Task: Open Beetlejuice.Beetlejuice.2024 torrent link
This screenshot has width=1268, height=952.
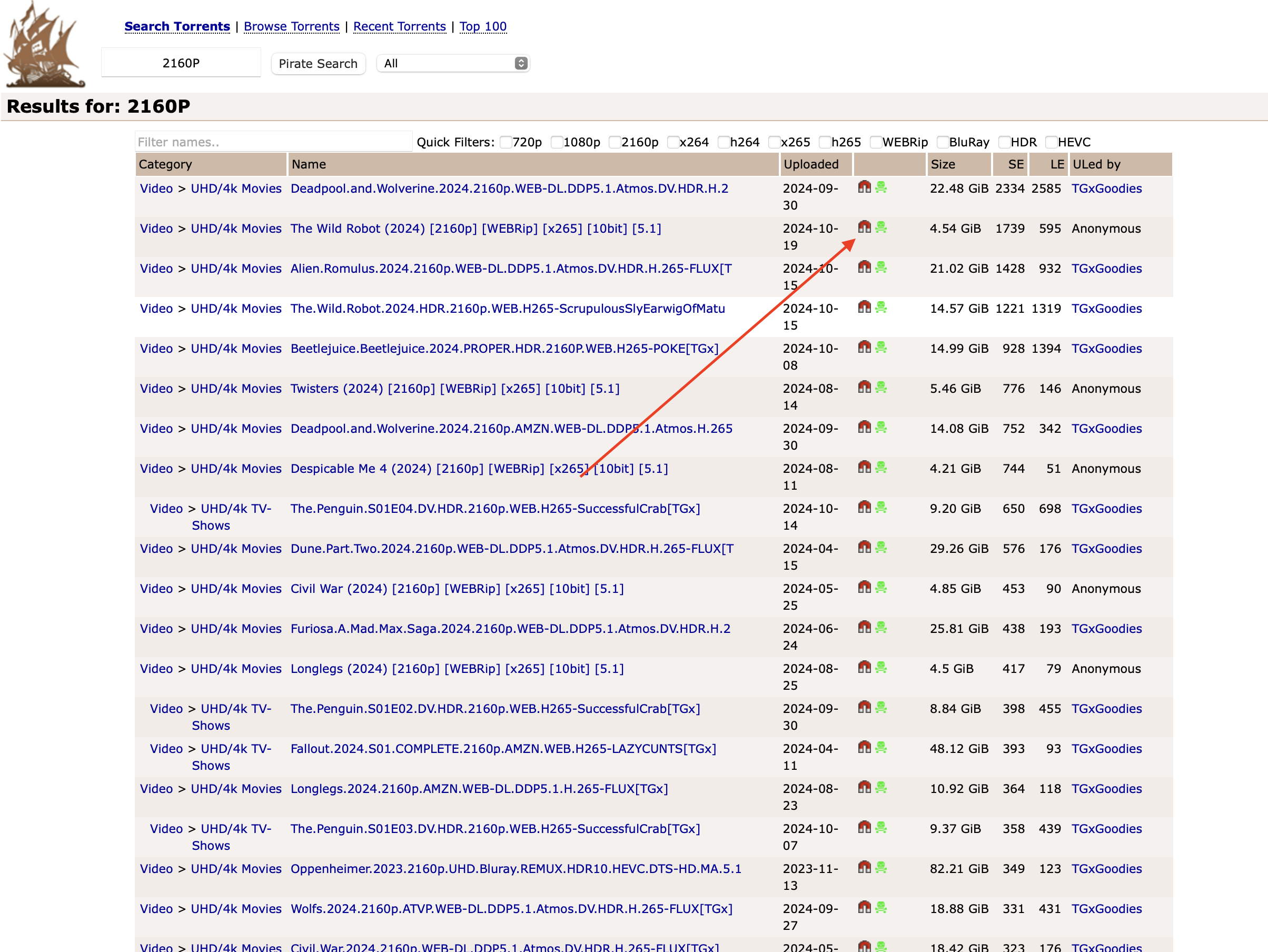Action: (x=504, y=349)
